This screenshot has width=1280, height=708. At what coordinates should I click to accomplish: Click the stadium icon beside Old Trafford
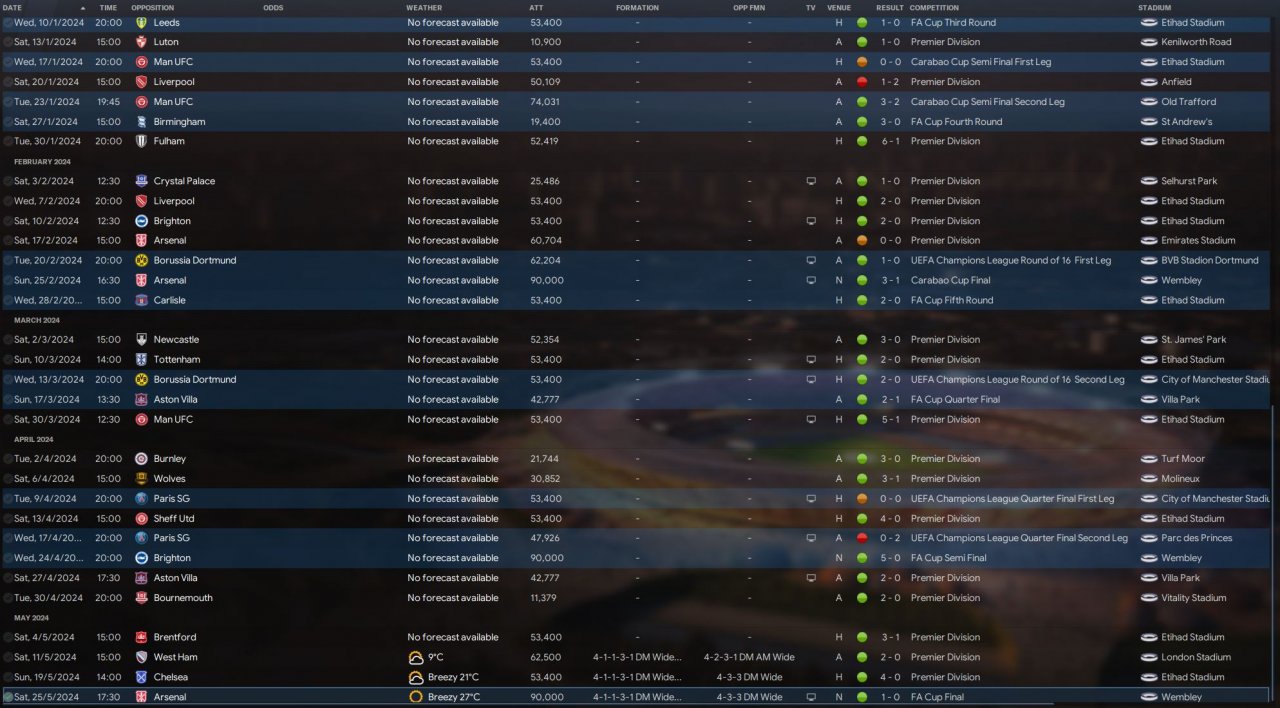click(1149, 102)
